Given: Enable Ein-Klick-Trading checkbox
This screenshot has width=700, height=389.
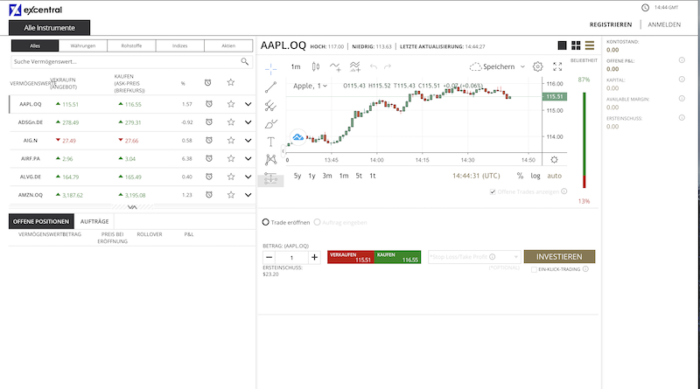Looking at the screenshot, I should (x=534, y=269).
